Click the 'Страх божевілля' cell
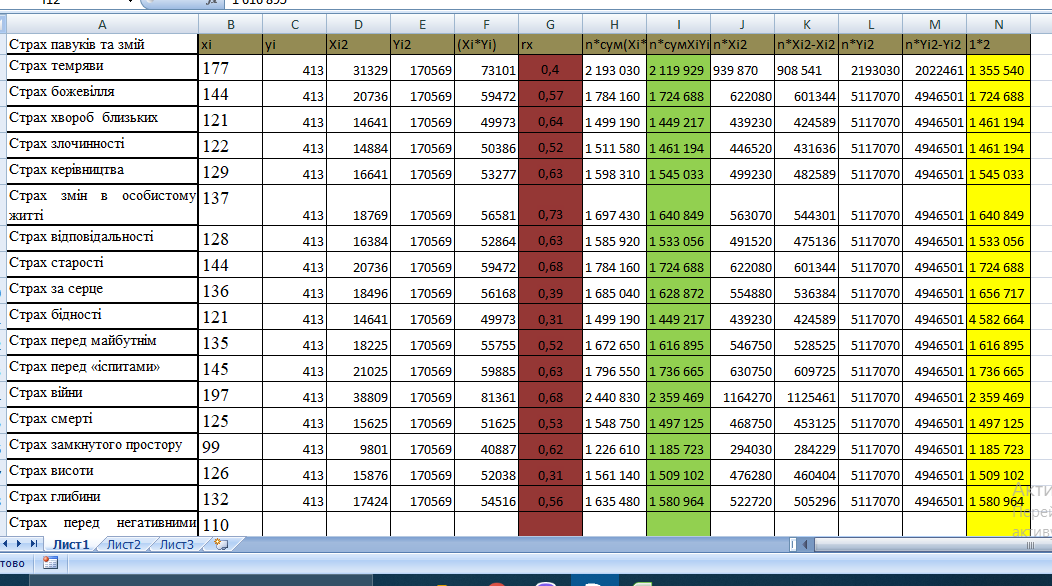The height and width of the screenshot is (586, 1052). (x=102, y=93)
